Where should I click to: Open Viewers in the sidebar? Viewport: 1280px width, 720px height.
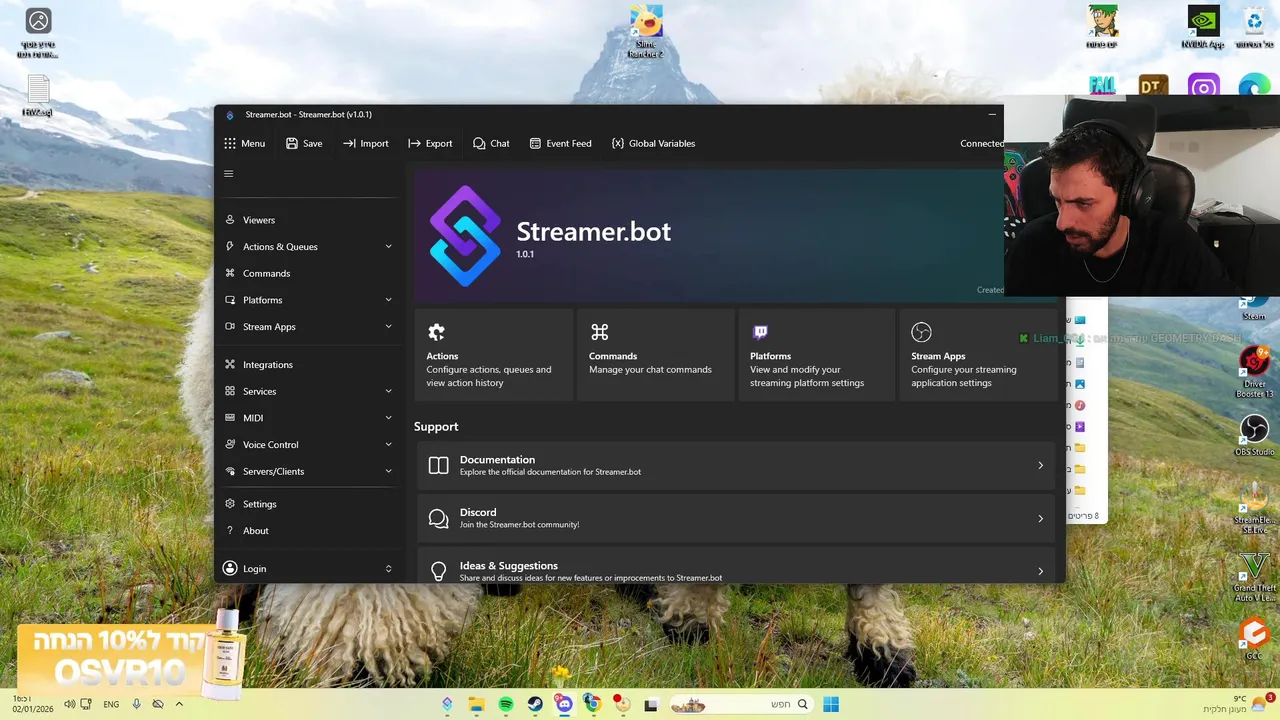pyautogui.click(x=309, y=220)
